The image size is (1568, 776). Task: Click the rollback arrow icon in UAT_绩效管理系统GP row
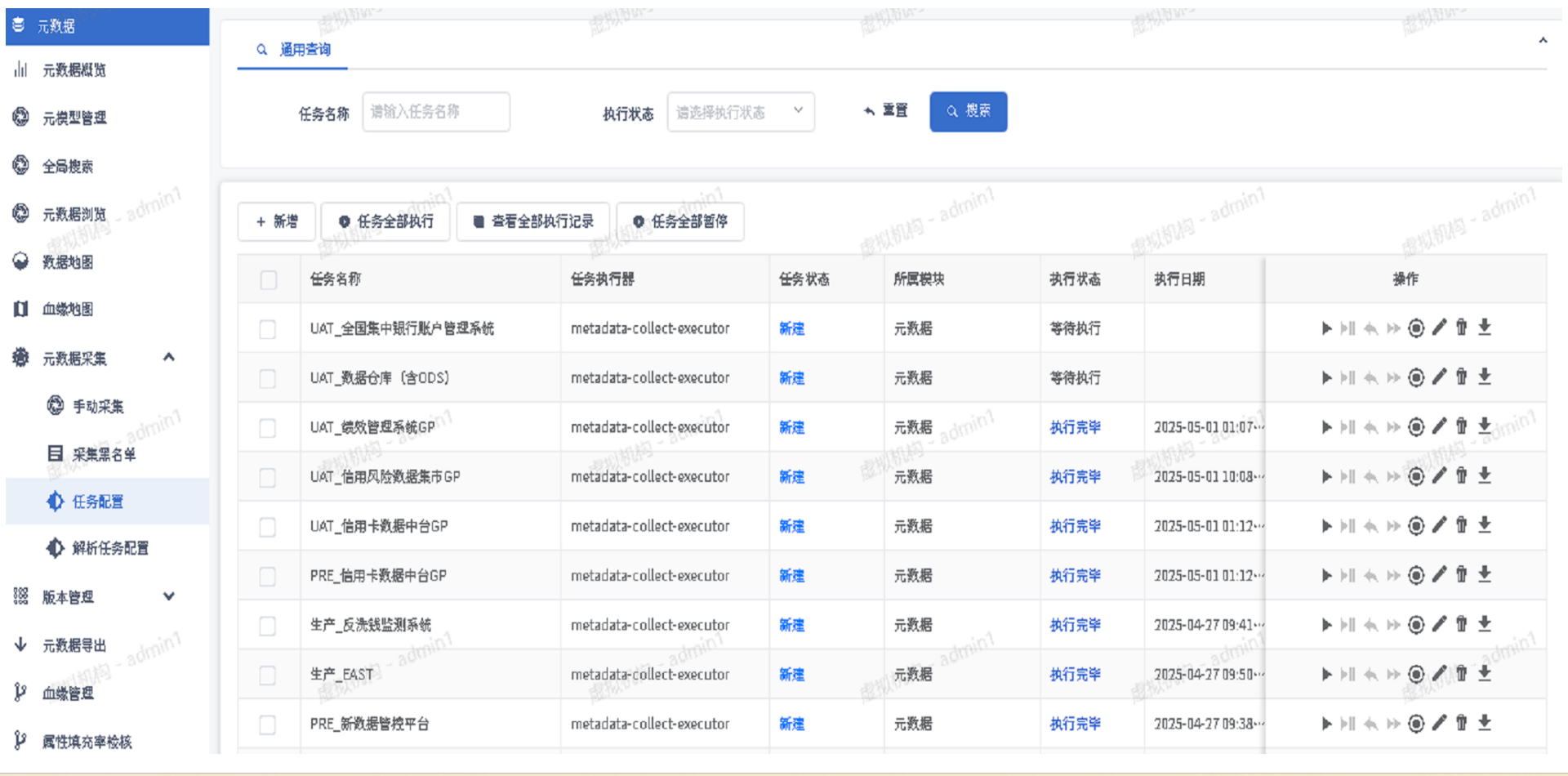click(x=1370, y=427)
